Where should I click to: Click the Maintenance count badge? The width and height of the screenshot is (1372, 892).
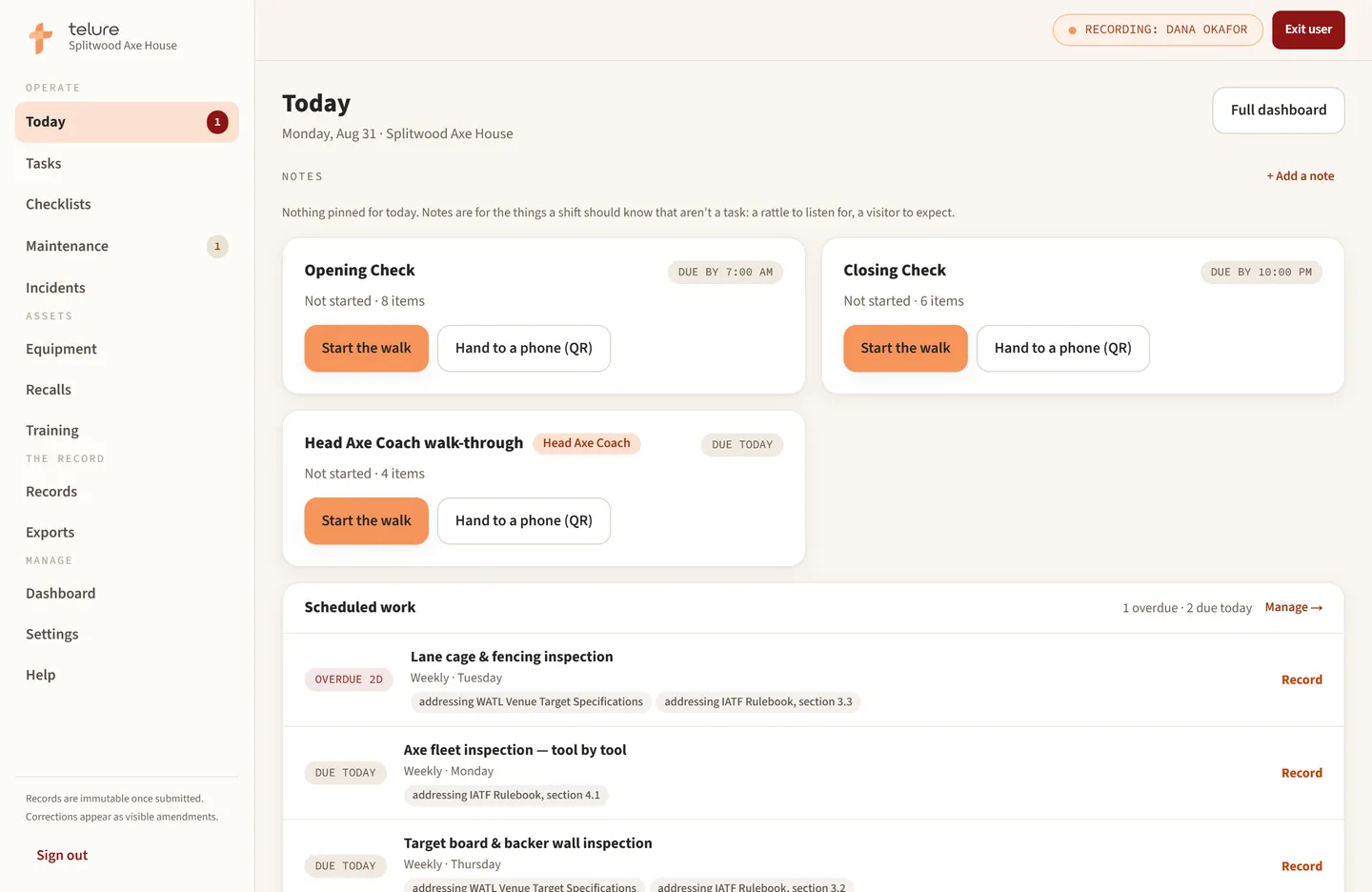(217, 247)
